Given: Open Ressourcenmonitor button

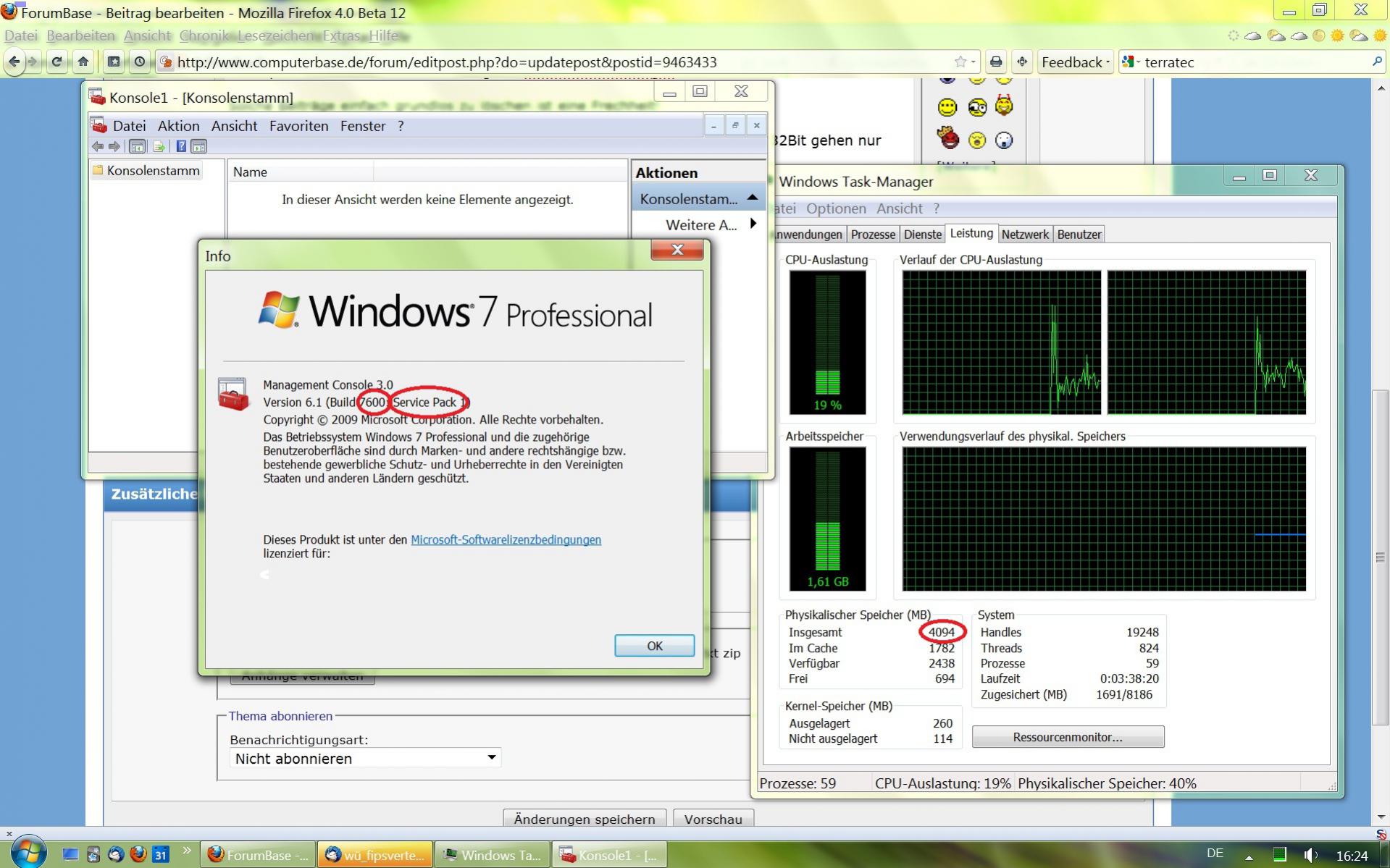Looking at the screenshot, I should [x=1068, y=737].
